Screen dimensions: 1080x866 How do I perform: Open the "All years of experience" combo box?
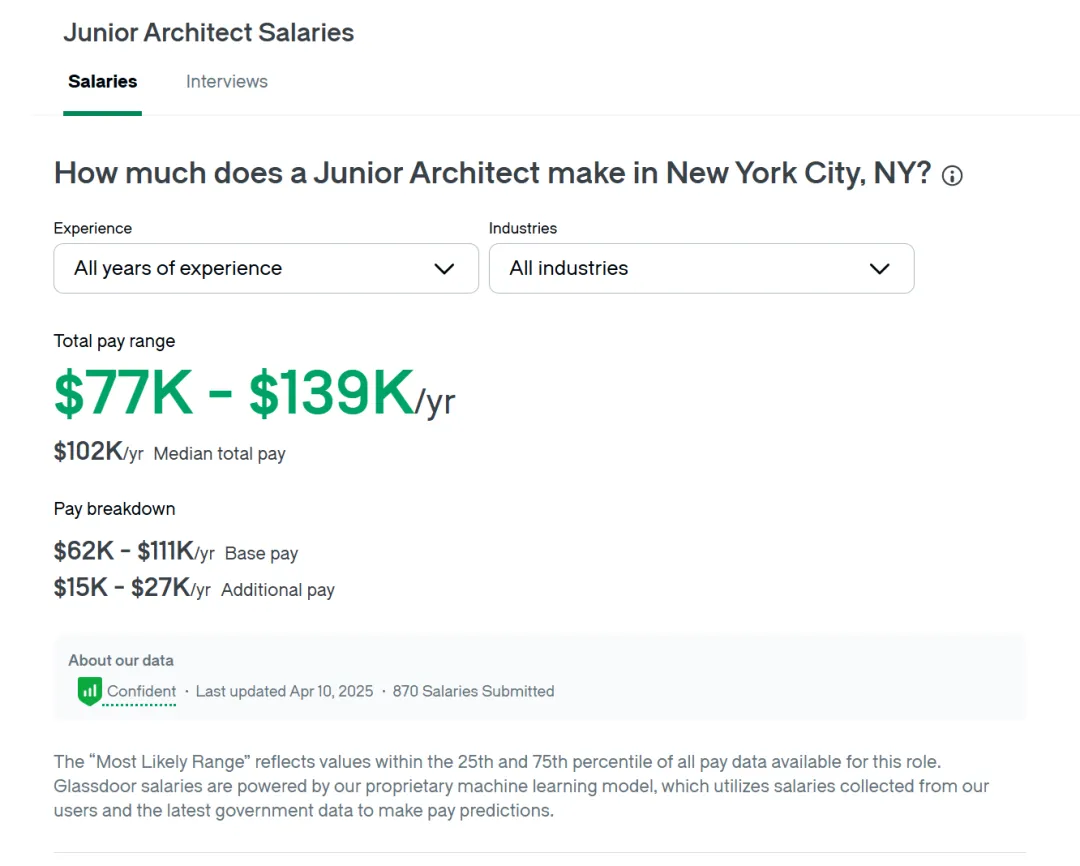tap(266, 268)
